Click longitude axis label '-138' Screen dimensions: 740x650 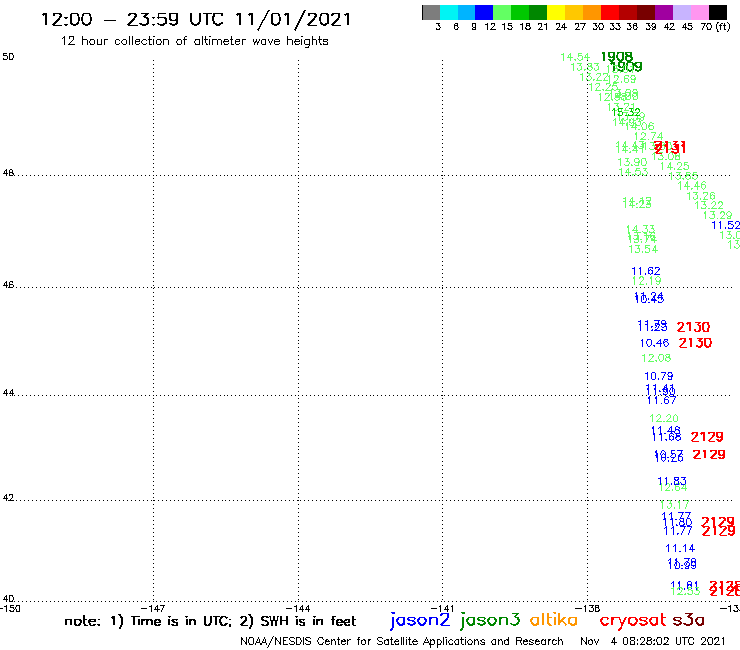click(x=588, y=608)
